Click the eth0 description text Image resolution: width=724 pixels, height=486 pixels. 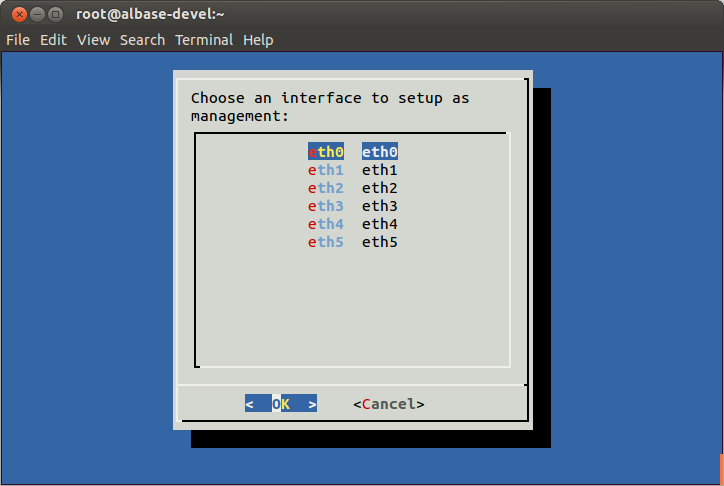(x=380, y=151)
